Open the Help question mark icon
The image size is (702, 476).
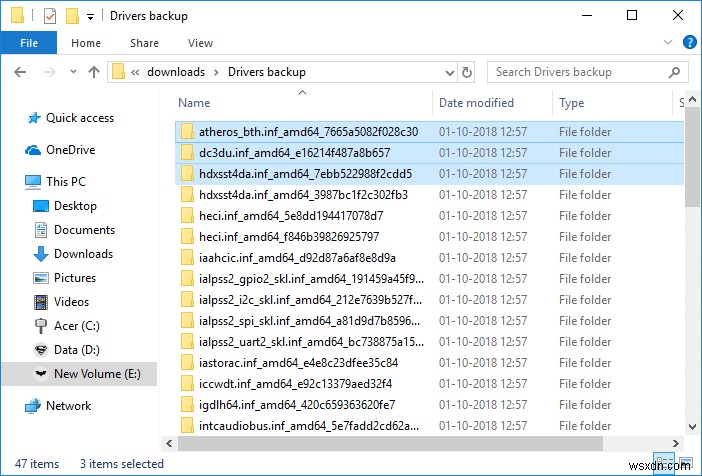[x=689, y=43]
